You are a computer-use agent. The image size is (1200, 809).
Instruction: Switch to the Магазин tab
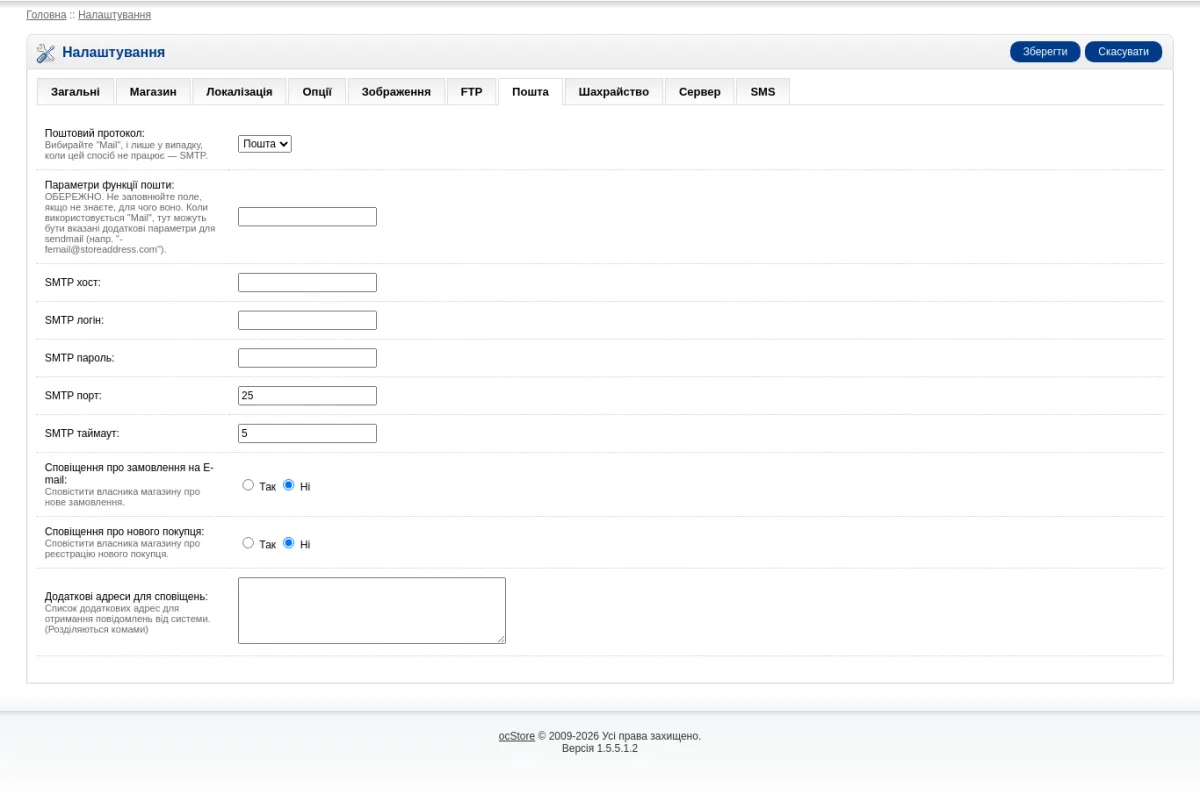tap(153, 92)
